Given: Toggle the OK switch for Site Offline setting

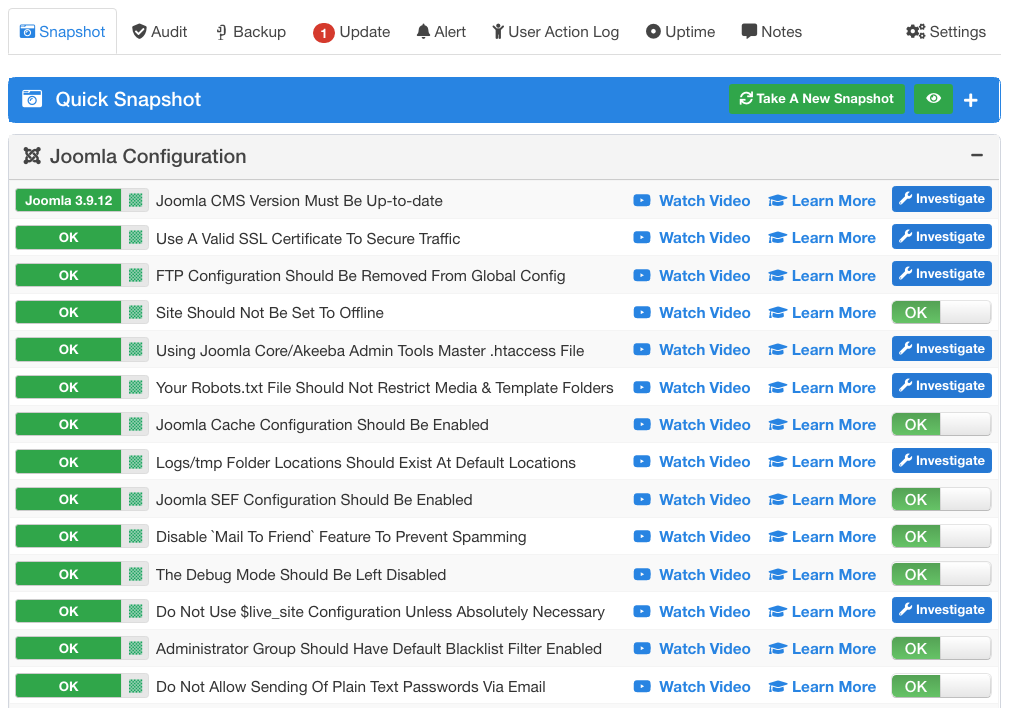Looking at the screenshot, I should tap(940, 313).
